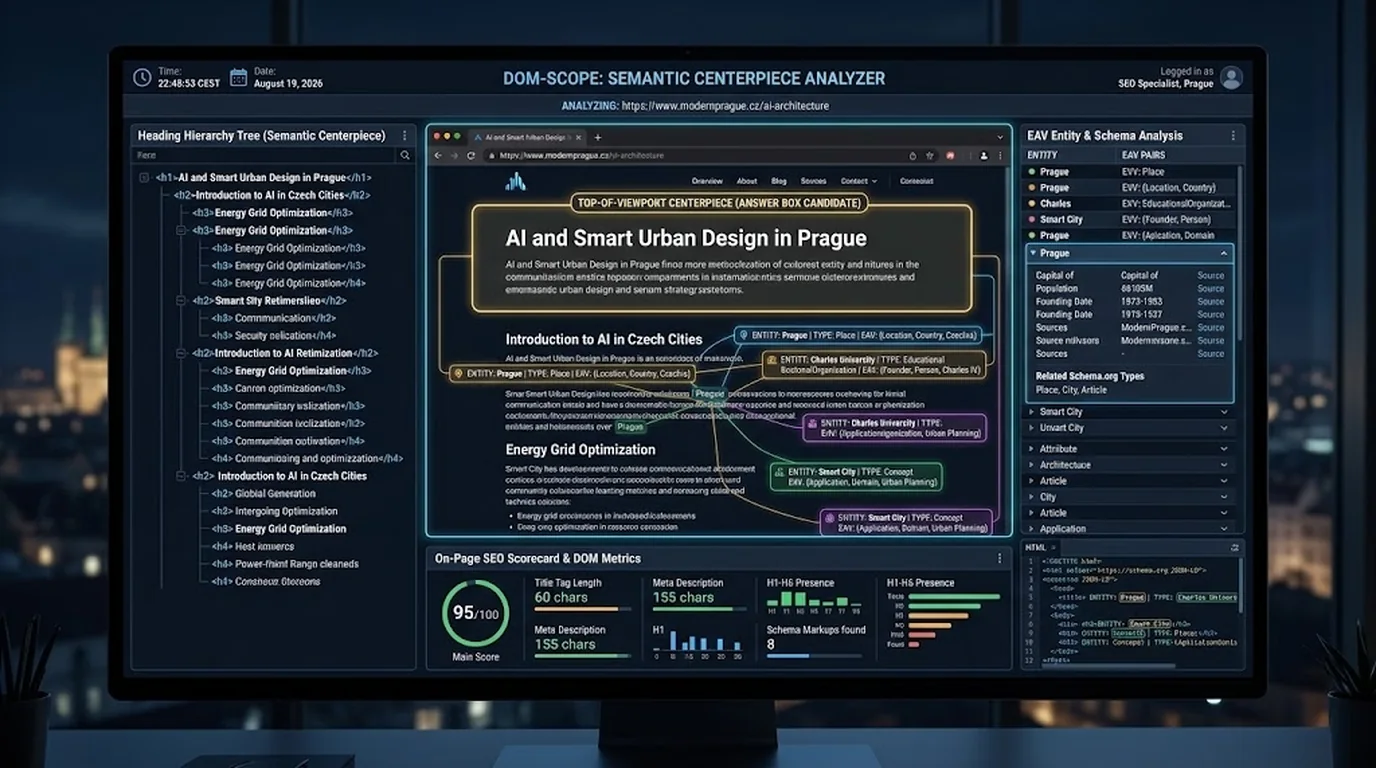Image resolution: width=1376 pixels, height=768 pixels.
Task: Open the Overview item in the site navigation
Action: (x=707, y=181)
